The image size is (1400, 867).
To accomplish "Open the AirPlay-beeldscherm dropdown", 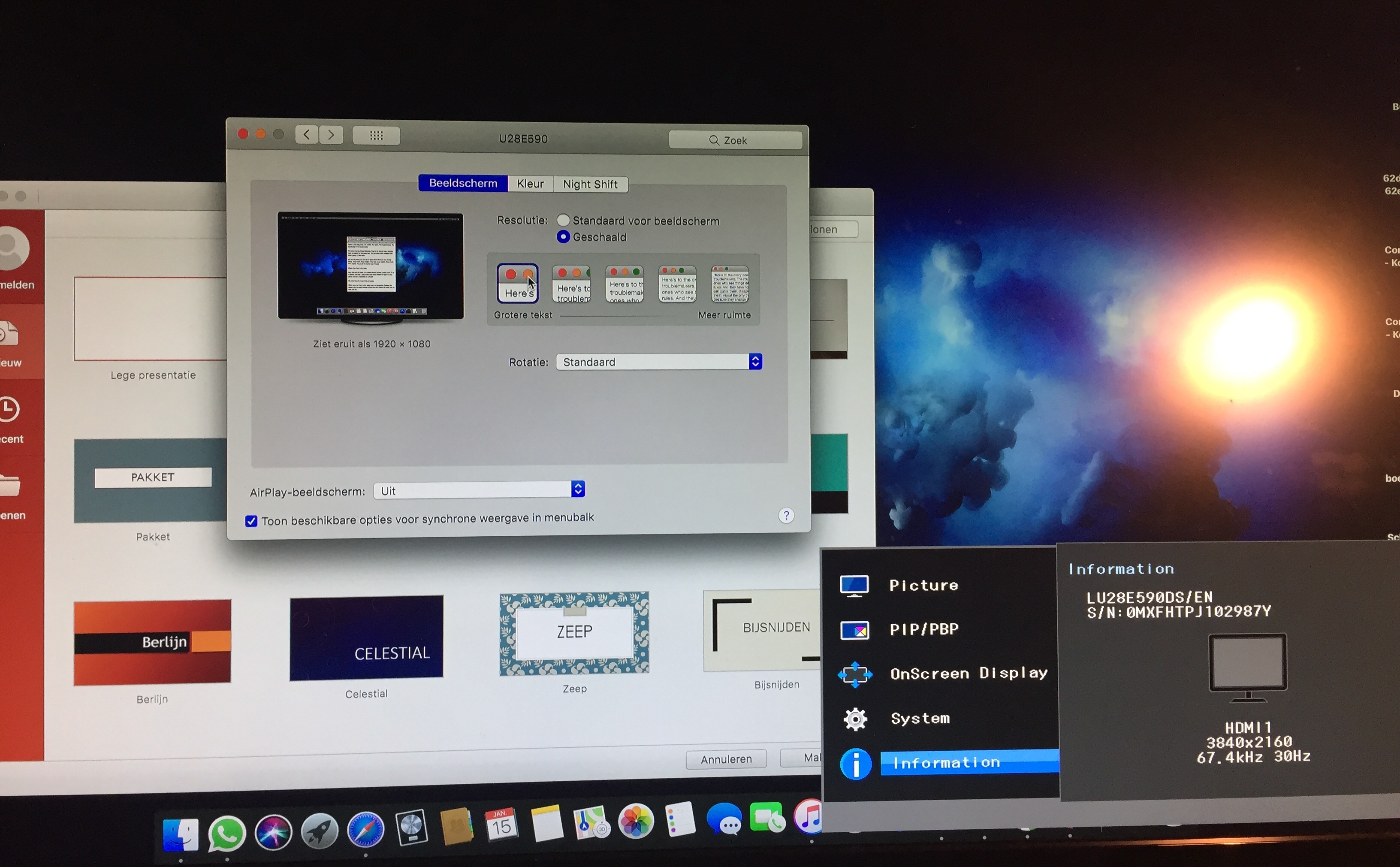I will pyautogui.click(x=479, y=490).
